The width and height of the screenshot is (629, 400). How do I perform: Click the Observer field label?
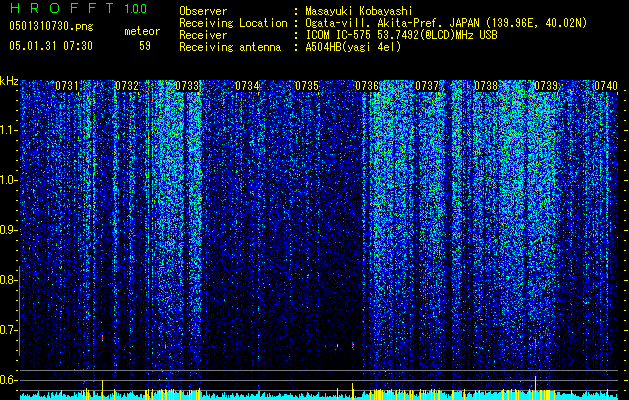(x=203, y=11)
